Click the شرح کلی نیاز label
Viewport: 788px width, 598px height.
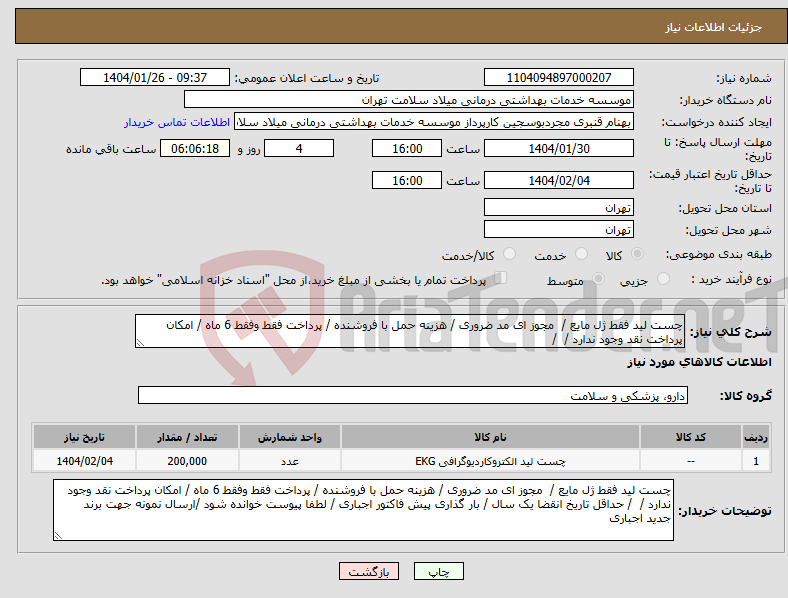731,332
